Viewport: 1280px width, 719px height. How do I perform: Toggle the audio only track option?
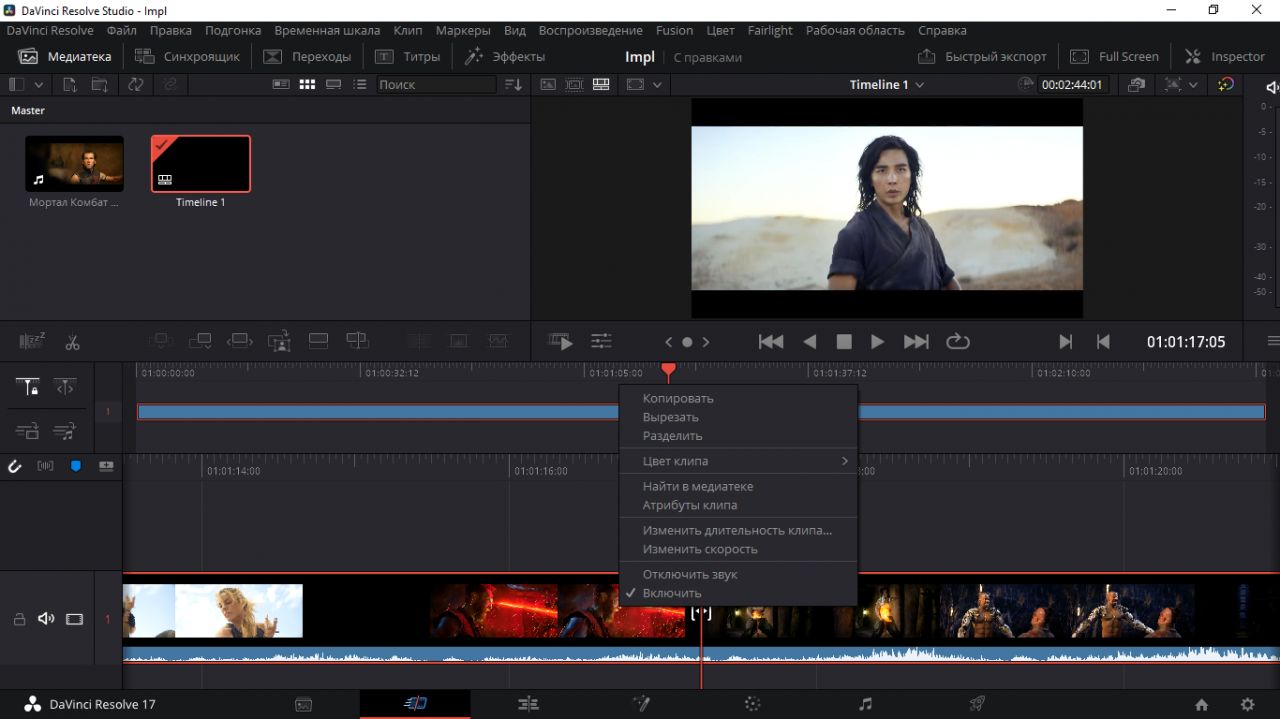[65, 431]
